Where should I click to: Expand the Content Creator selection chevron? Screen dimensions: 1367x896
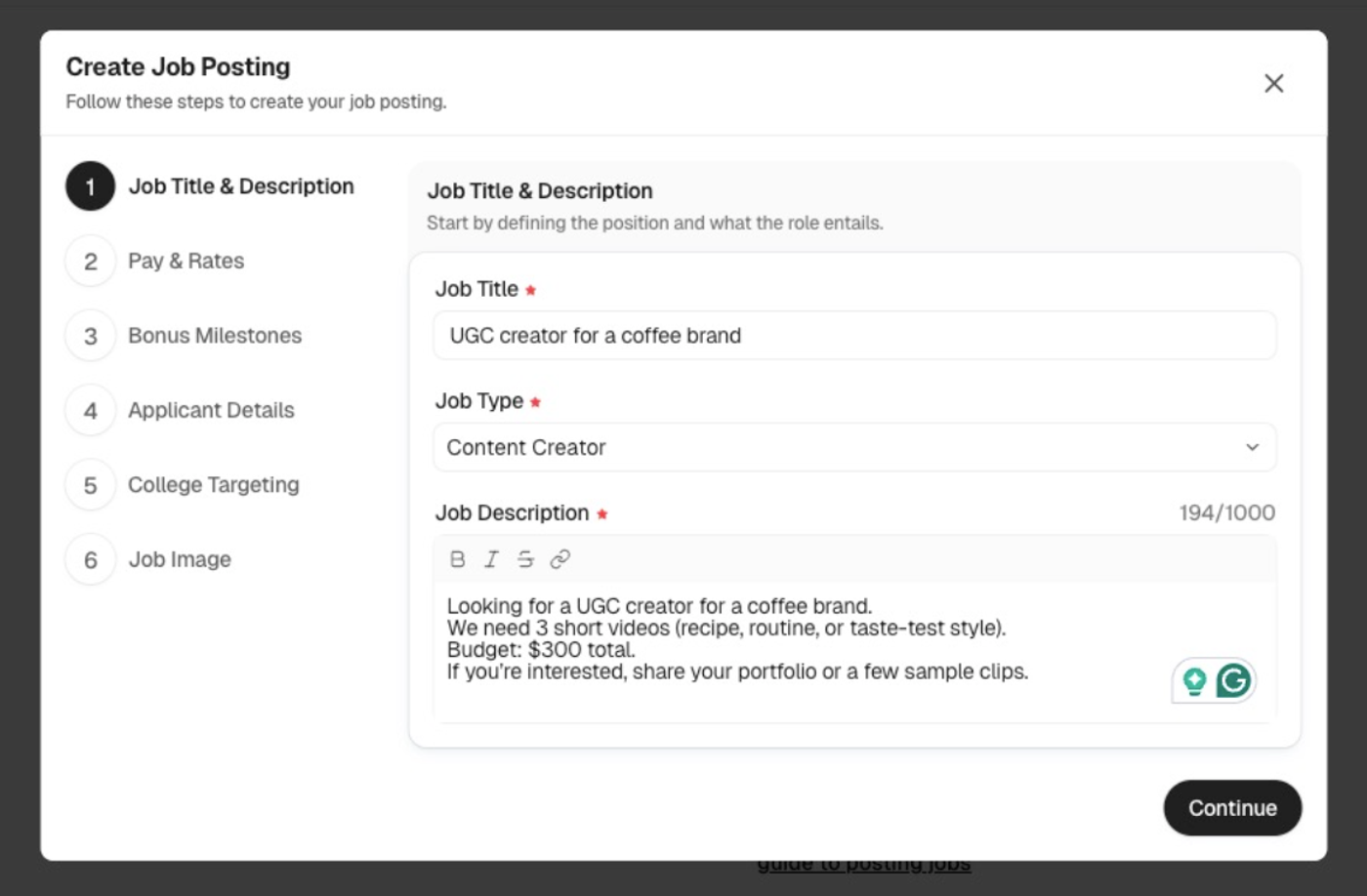pos(1255,447)
